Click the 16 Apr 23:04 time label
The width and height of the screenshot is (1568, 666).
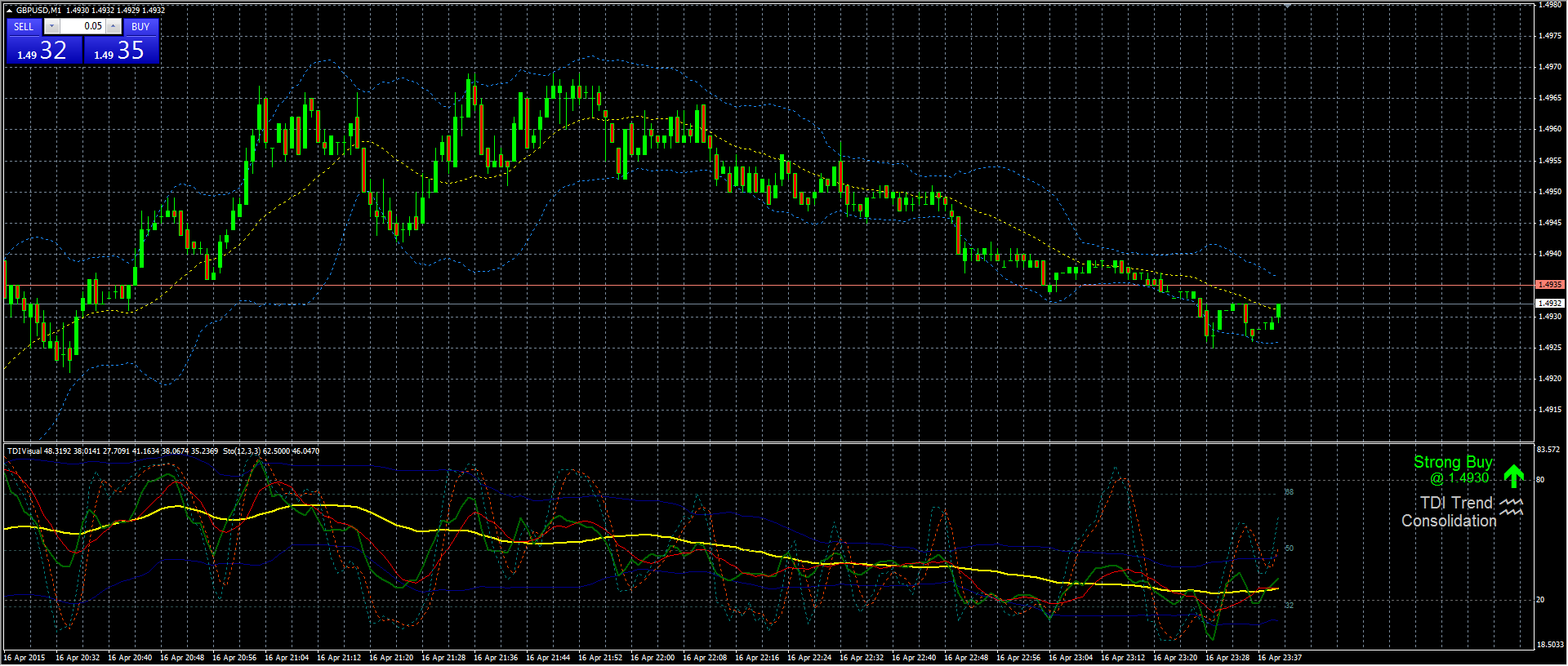(x=1071, y=658)
